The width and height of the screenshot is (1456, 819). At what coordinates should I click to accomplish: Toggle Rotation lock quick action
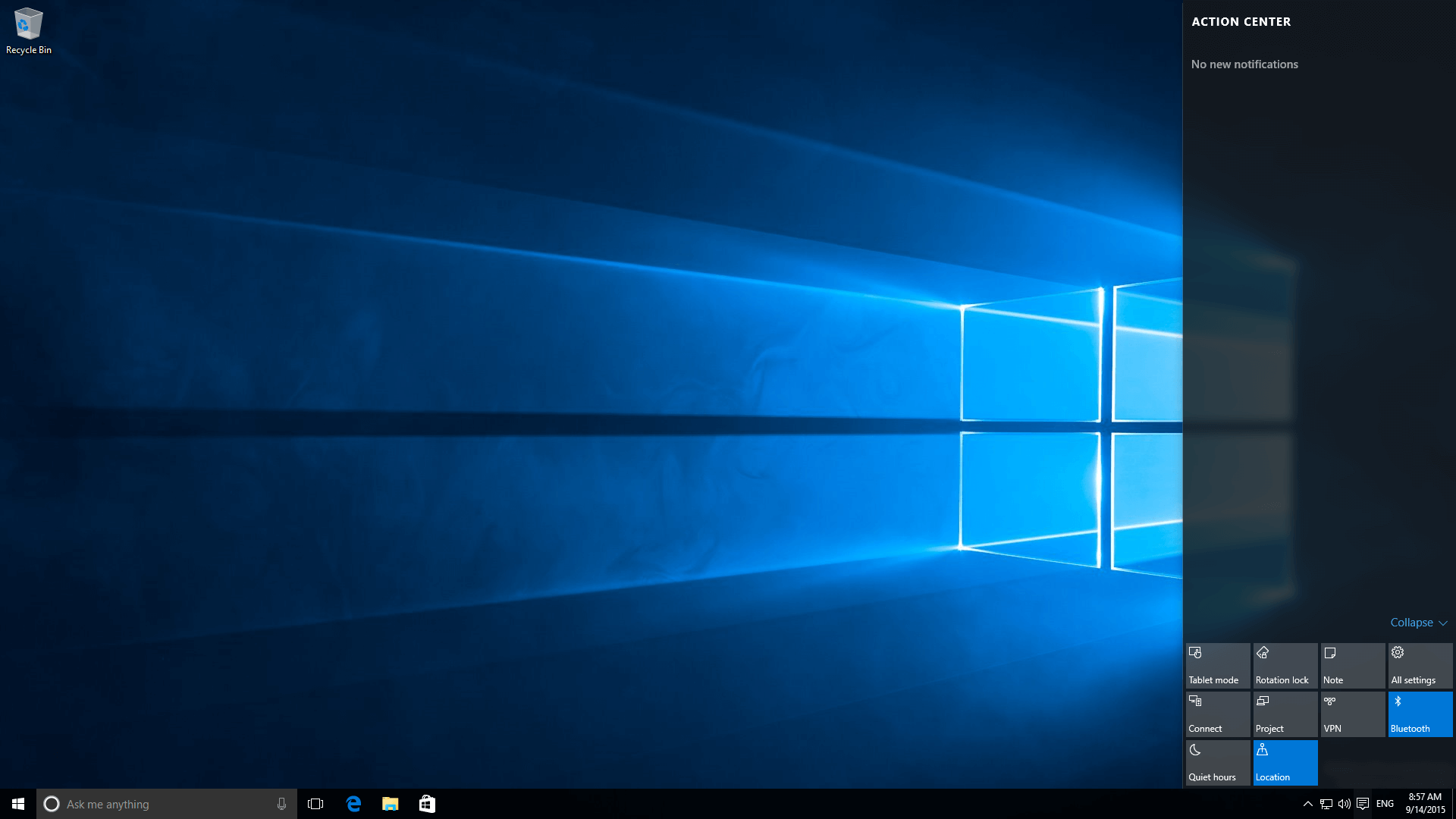1285,666
